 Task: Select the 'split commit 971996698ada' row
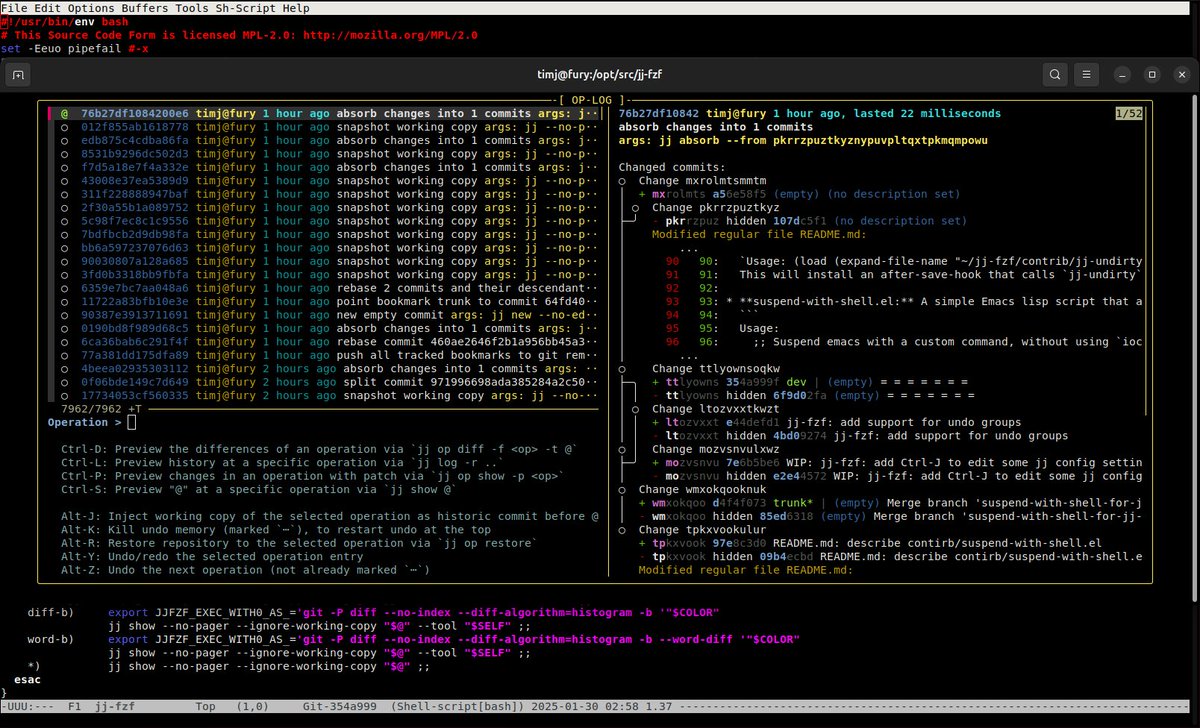click(324, 381)
